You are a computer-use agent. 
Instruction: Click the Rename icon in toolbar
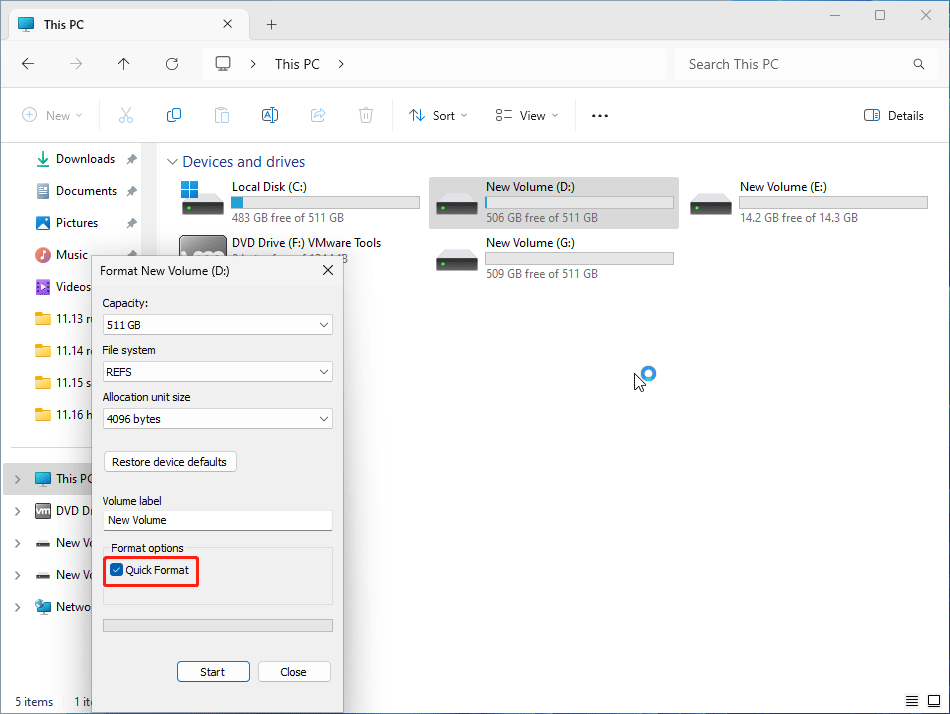(269, 116)
